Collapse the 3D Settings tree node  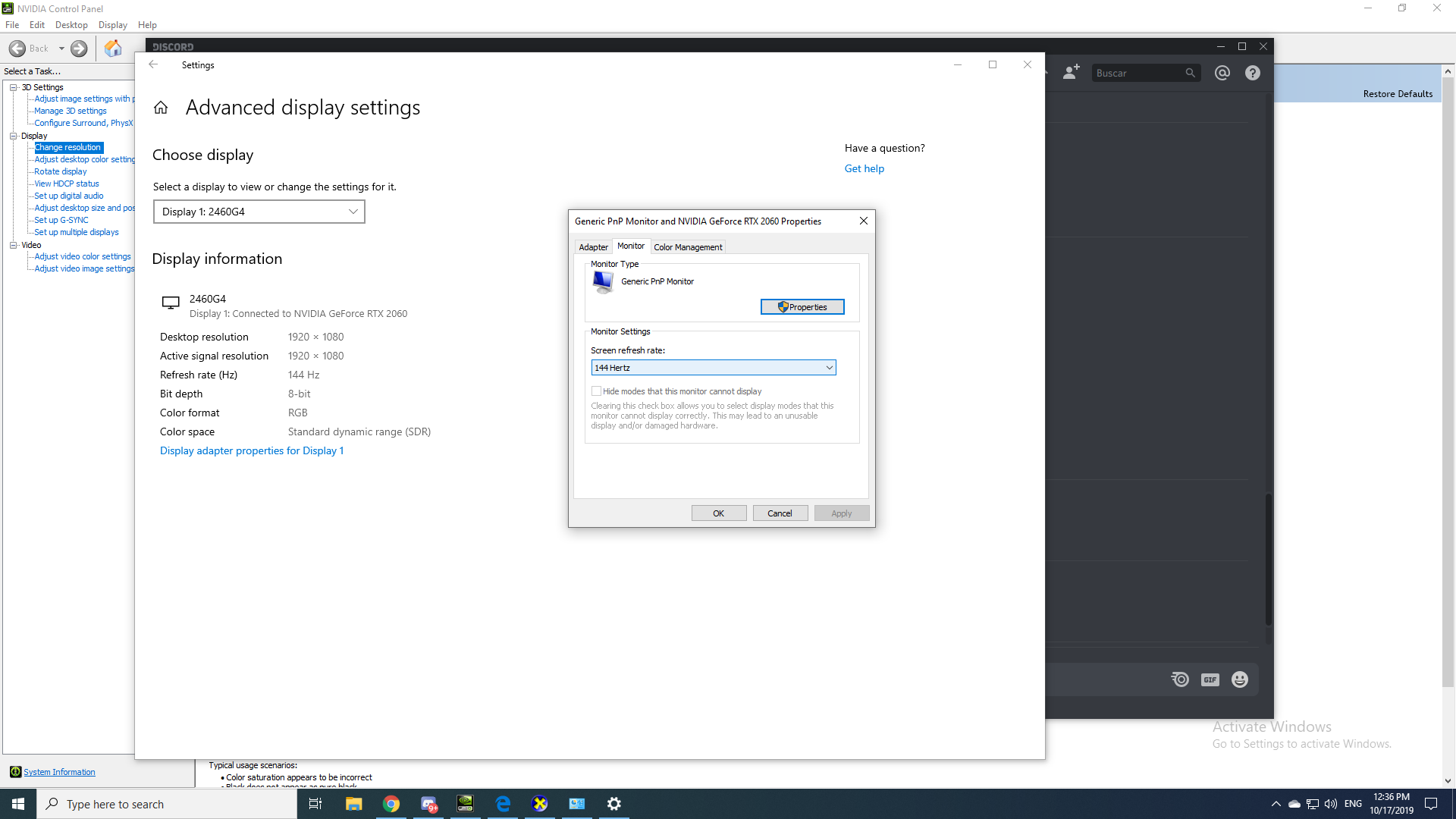pos(14,87)
